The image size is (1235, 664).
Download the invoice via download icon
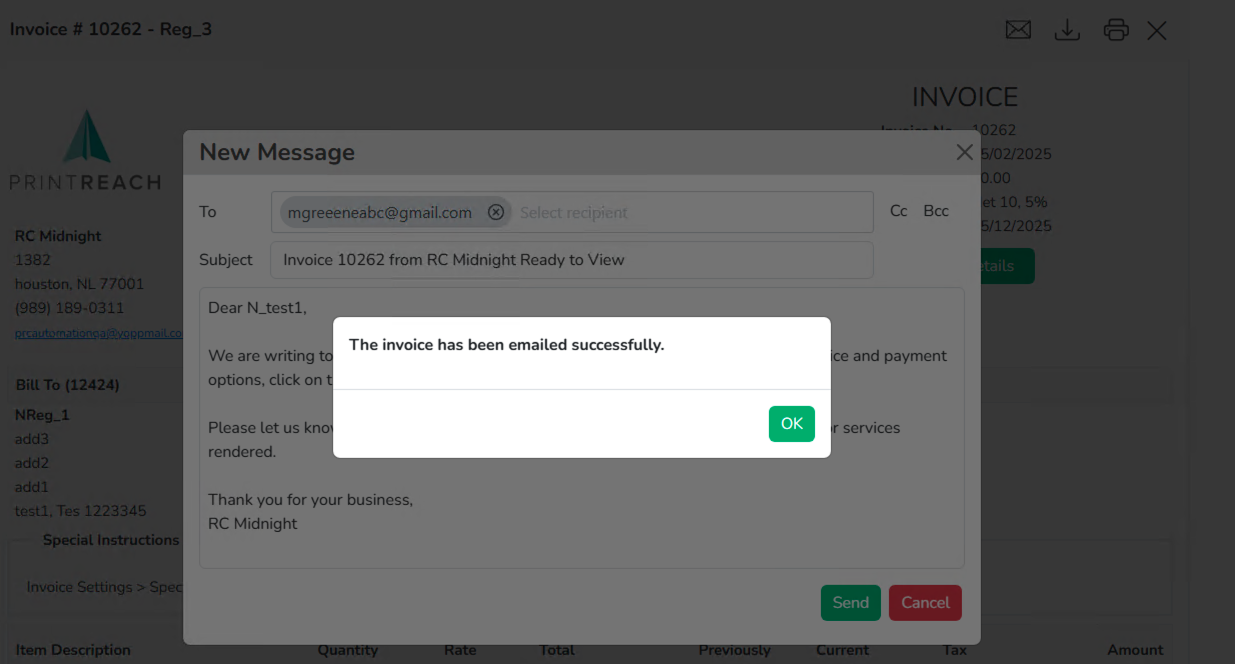coord(1067,30)
